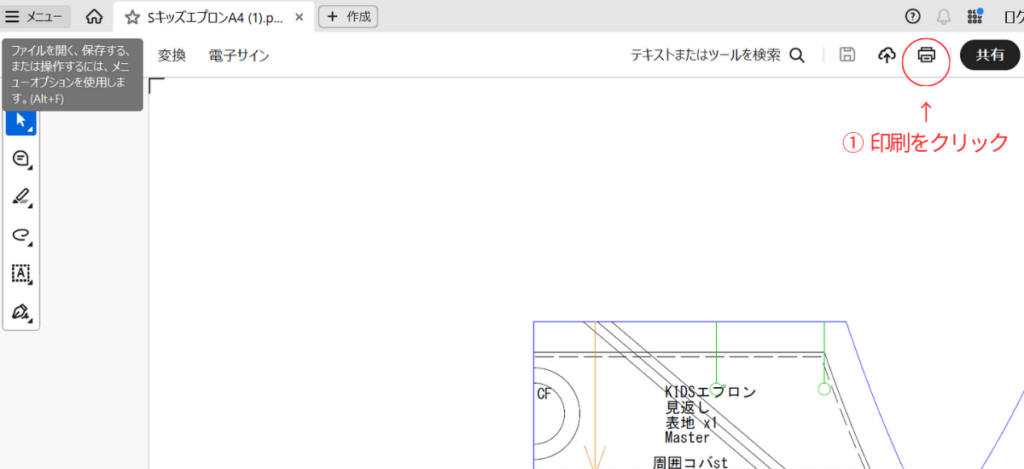Click the notifications bell icon
The width and height of the screenshot is (1024, 469).
943,16
